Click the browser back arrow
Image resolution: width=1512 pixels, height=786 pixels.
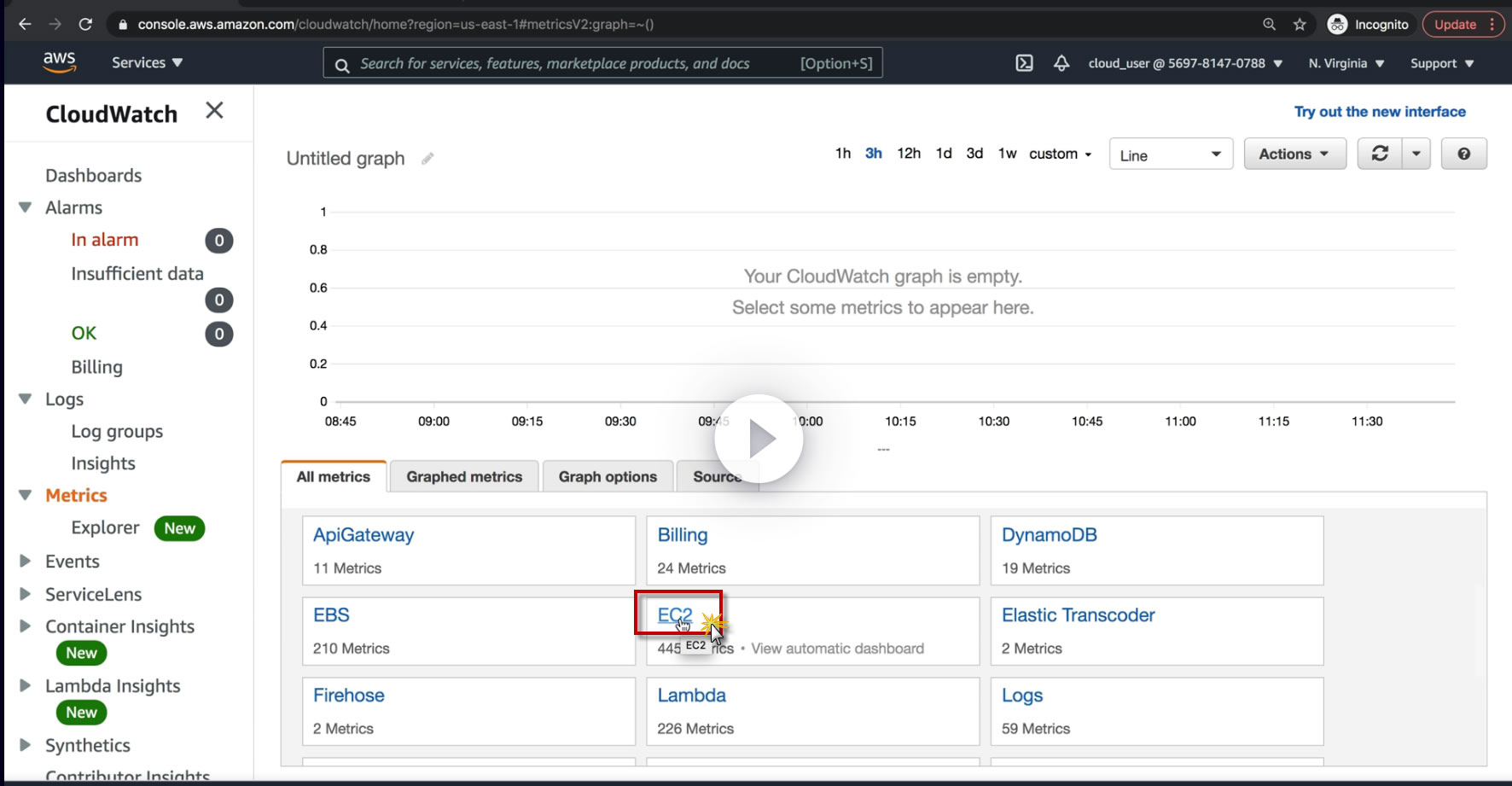coord(25,24)
